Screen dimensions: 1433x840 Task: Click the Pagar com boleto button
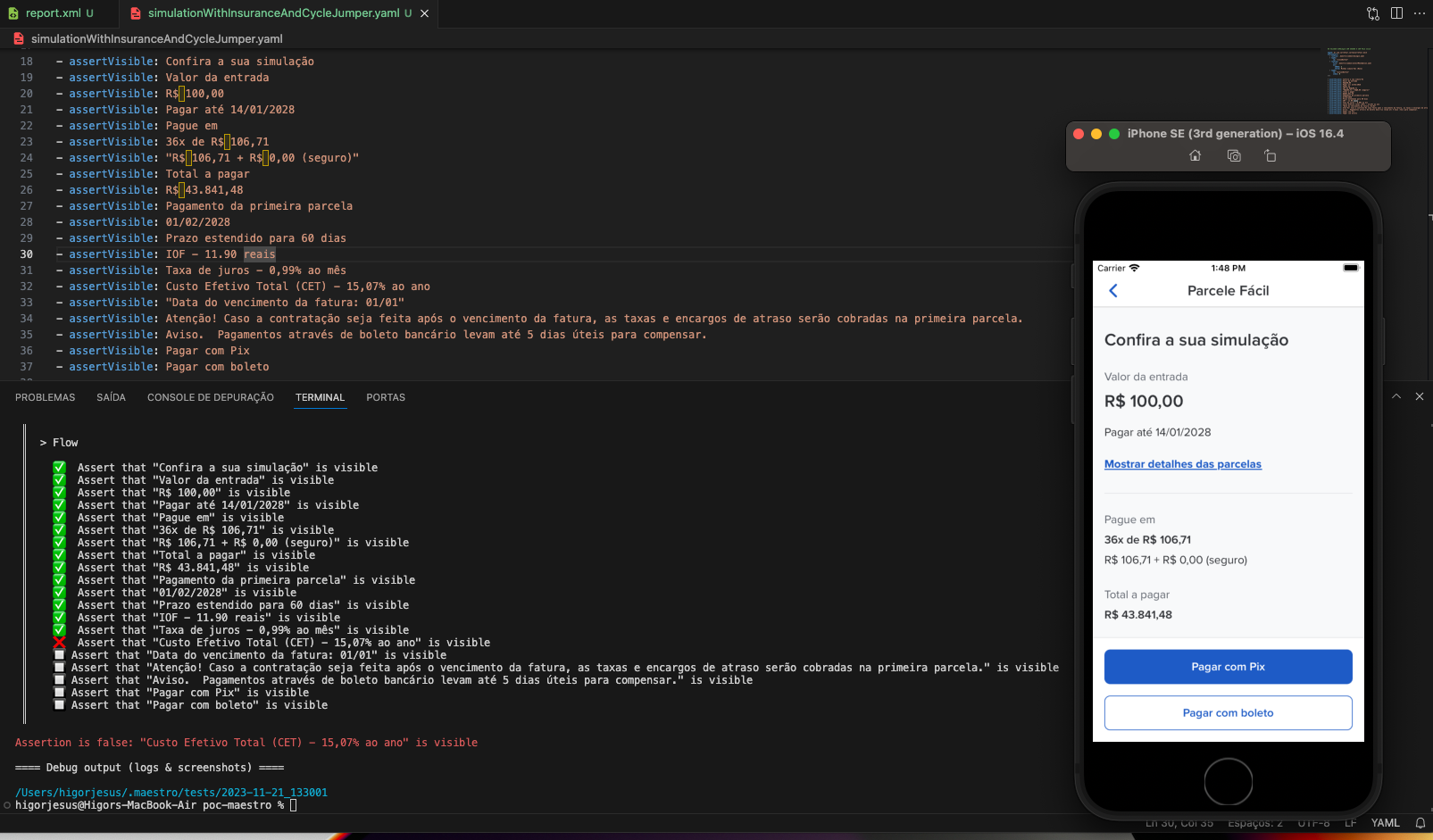[x=1228, y=712]
